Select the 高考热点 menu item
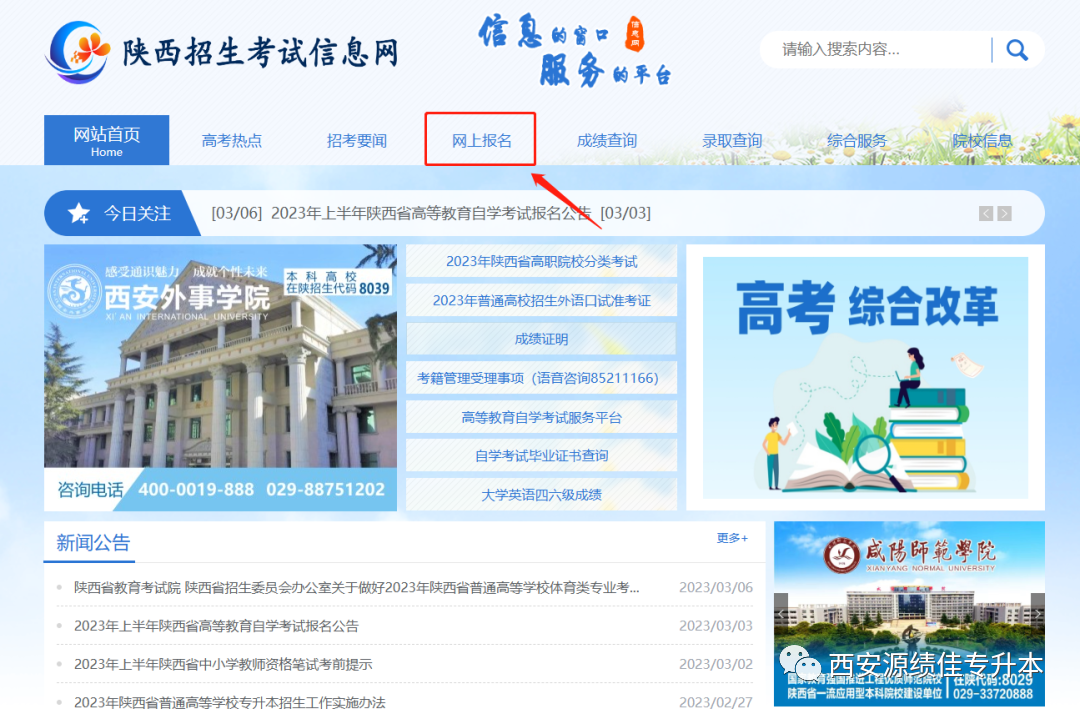1080x714 pixels. click(232, 140)
